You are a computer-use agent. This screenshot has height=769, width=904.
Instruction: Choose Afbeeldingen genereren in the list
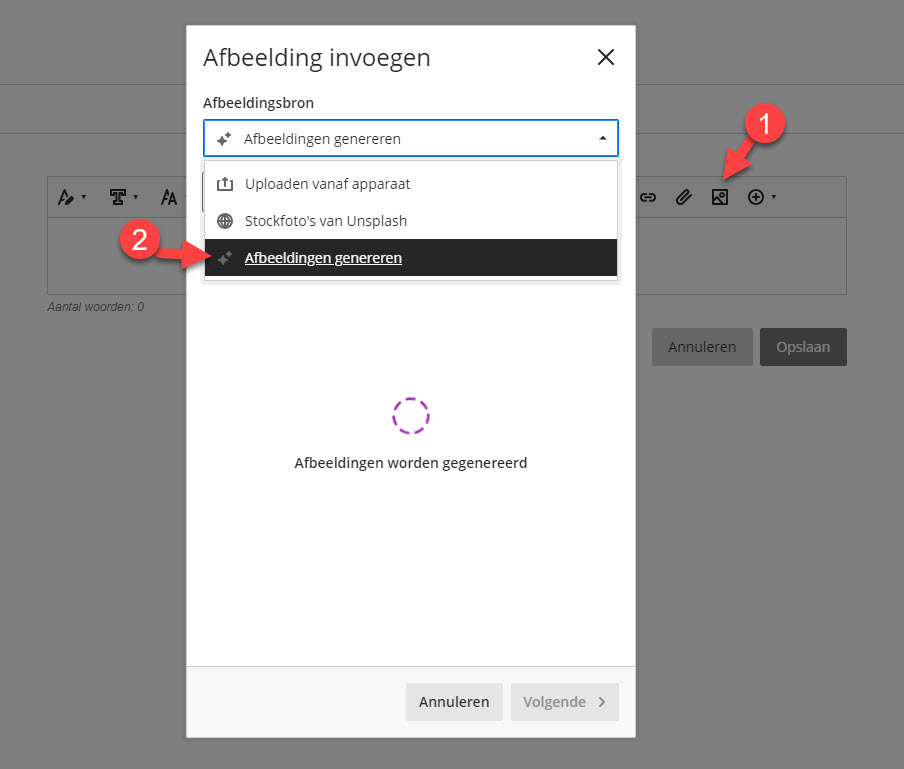pos(410,258)
